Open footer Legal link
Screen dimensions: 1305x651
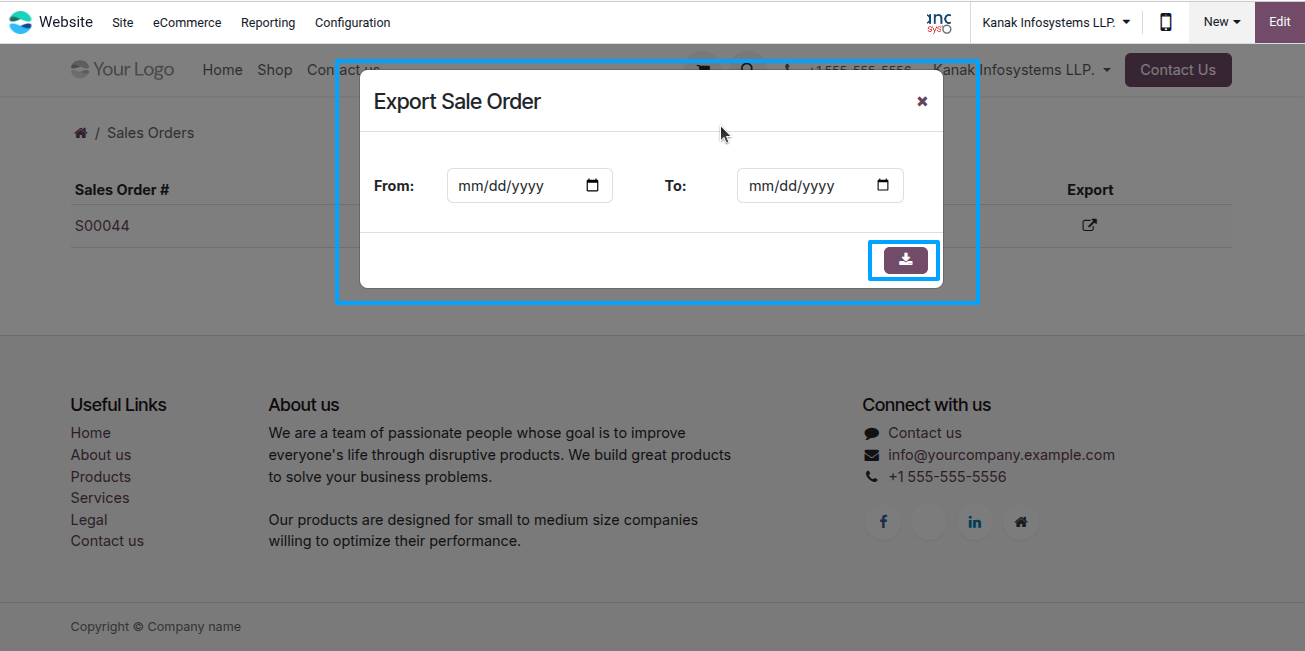pyautogui.click(x=89, y=520)
